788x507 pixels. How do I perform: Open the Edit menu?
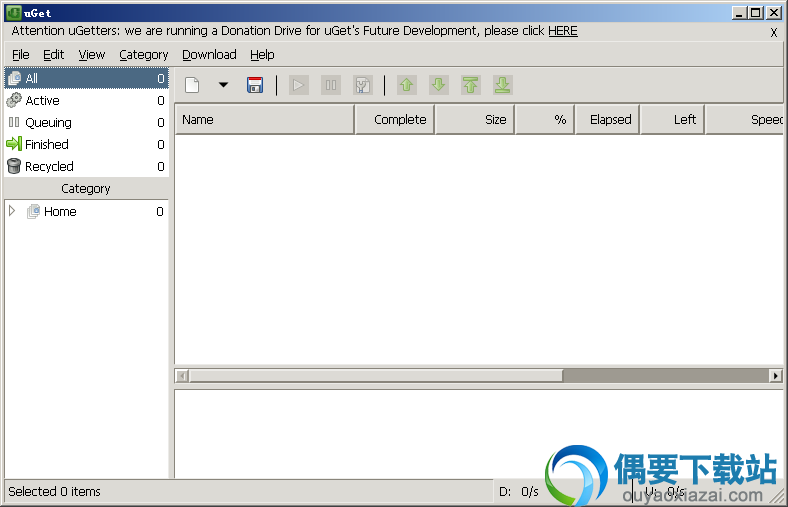[x=53, y=55]
